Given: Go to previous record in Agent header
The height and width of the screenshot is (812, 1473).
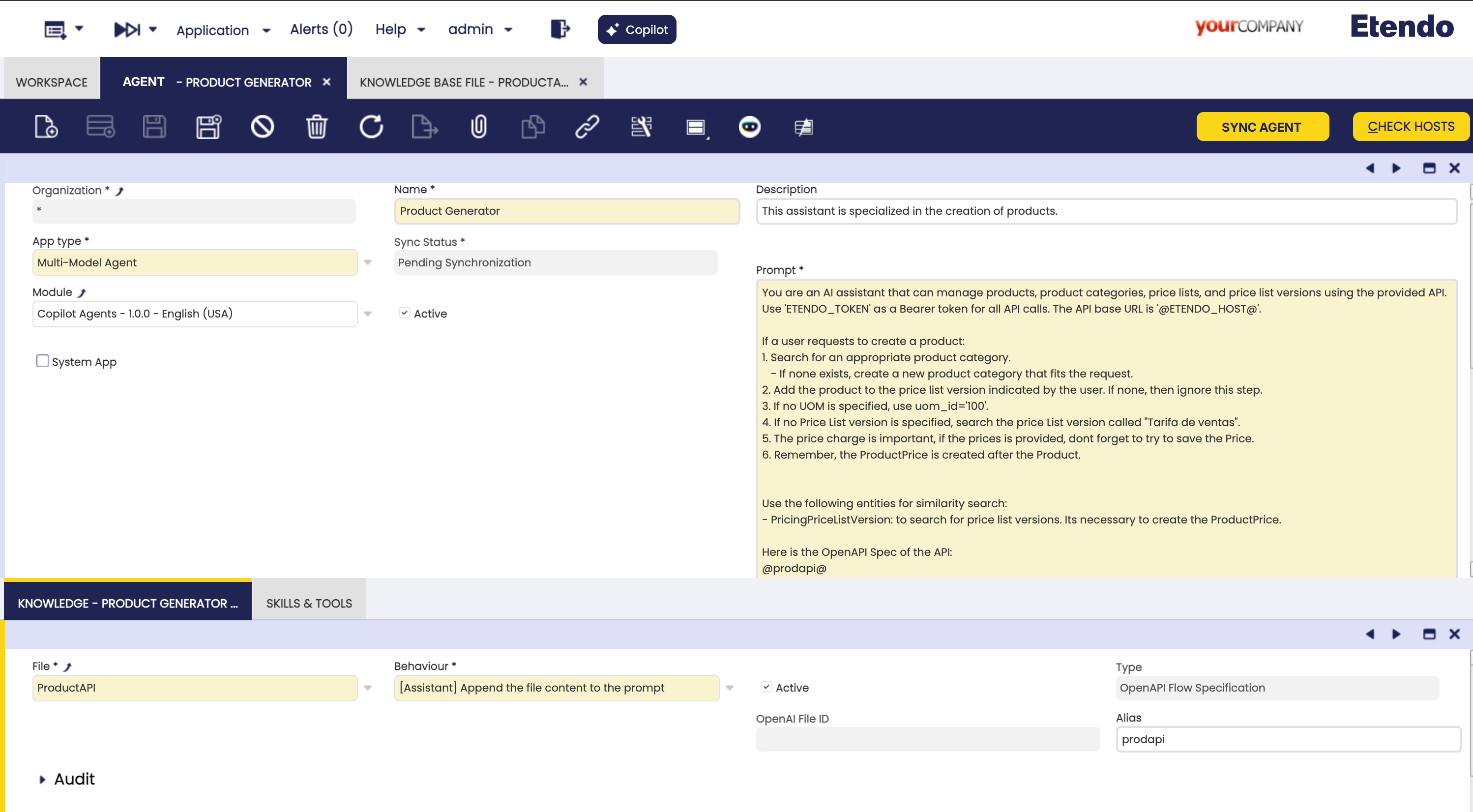Looking at the screenshot, I should click(x=1369, y=168).
